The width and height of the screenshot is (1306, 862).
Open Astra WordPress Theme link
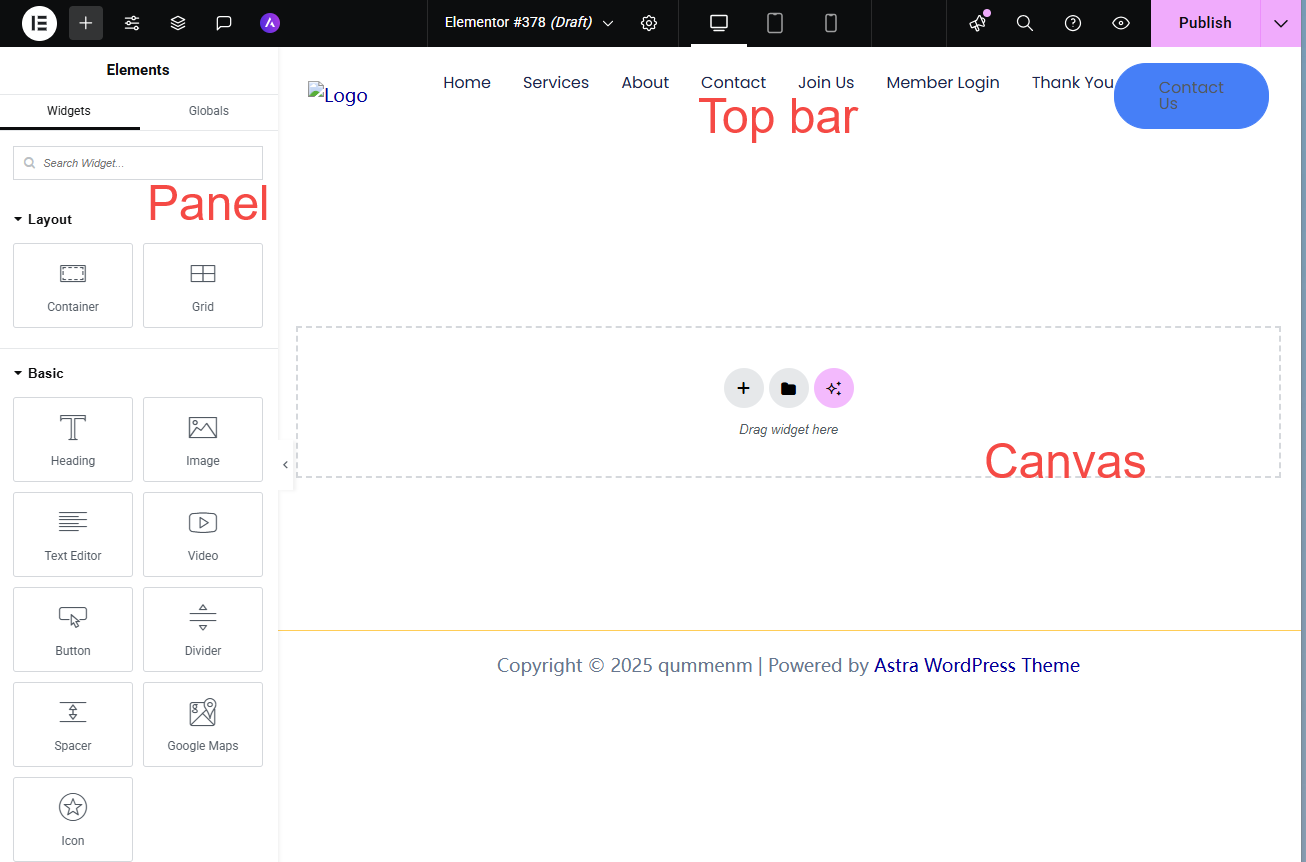pyautogui.click(x=976, y=666)
